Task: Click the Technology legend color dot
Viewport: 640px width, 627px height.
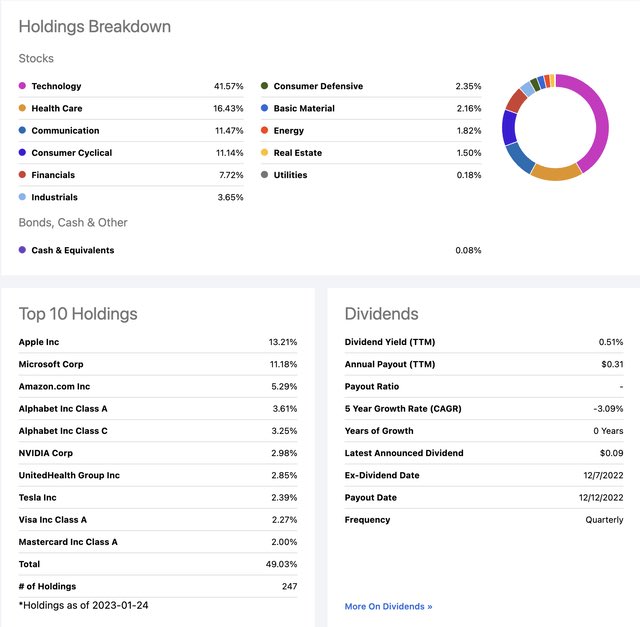Action: [x=22, y=86]
